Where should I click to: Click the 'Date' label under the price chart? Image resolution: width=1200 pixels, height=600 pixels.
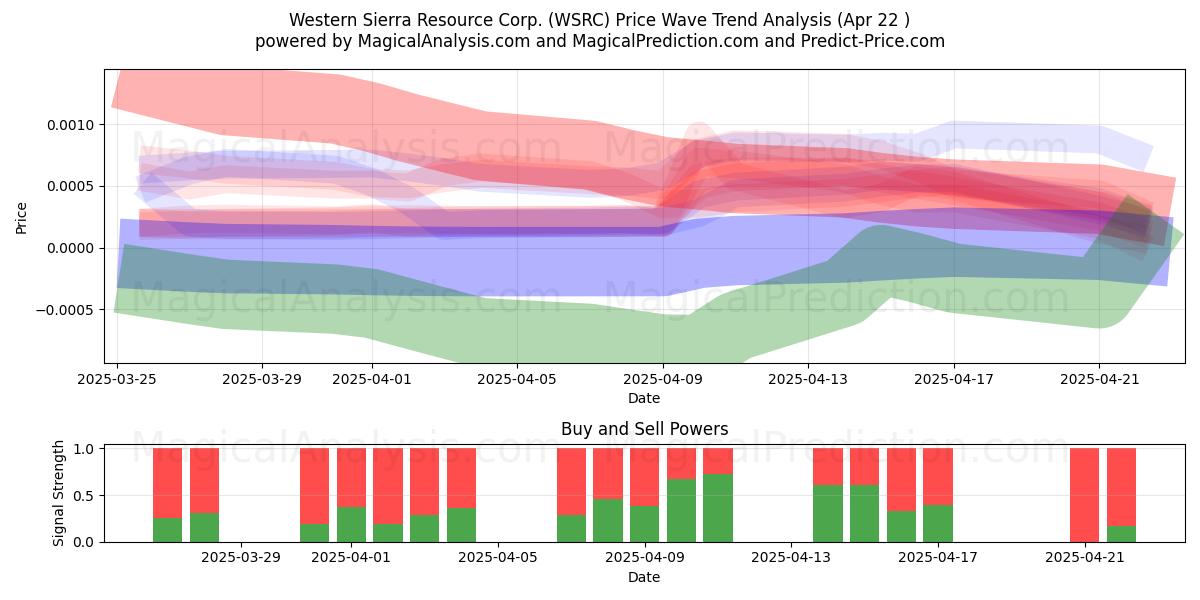(x=644, y=398)
